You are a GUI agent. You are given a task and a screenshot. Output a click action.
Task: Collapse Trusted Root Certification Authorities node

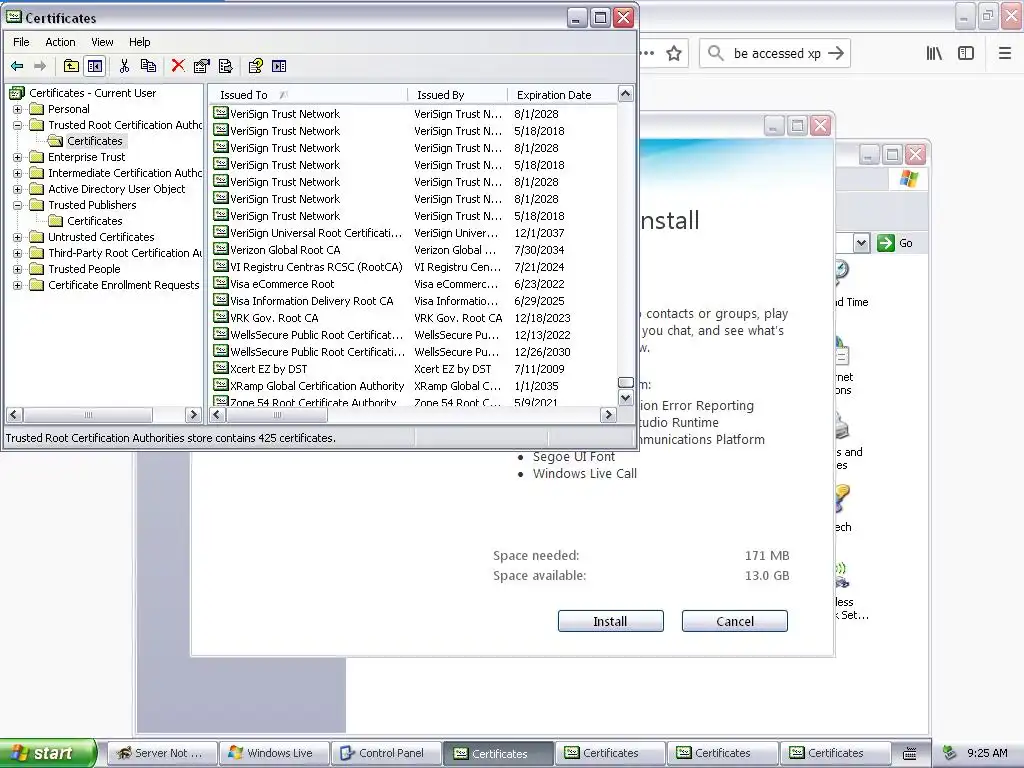tap(18, 125)
